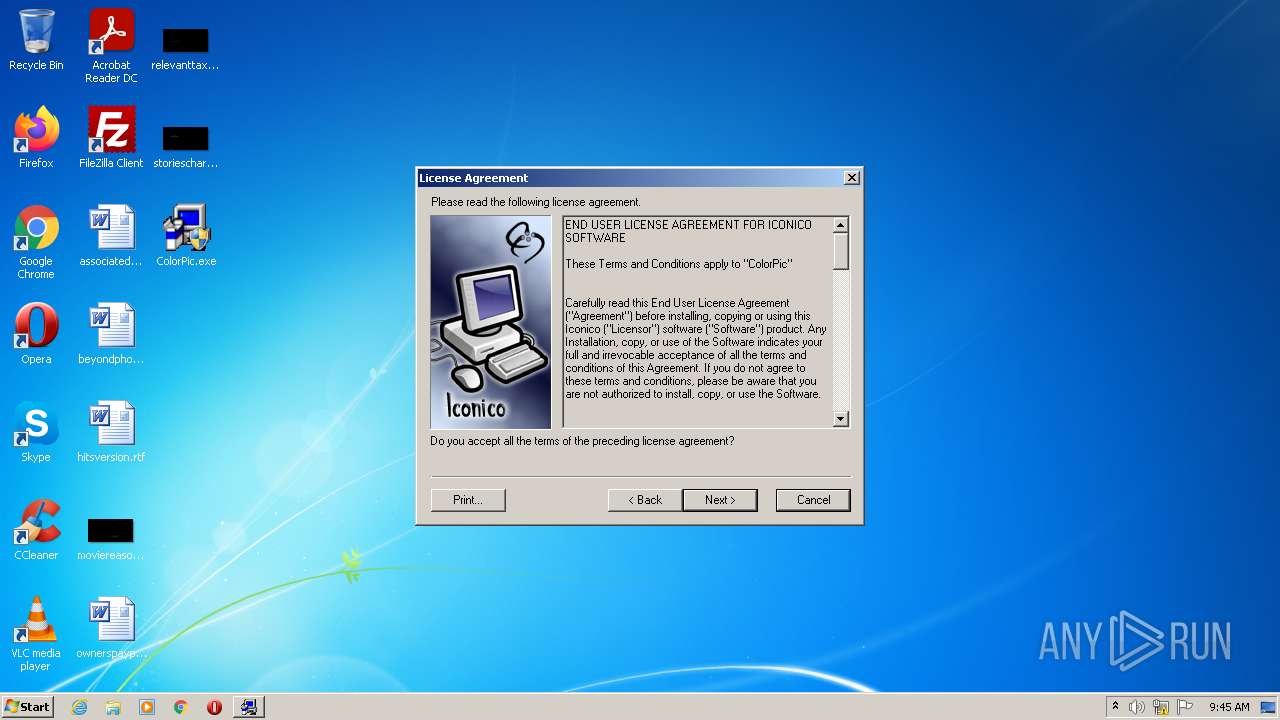Open the Recycle Bin desktop icon
1280x720 pixels.
36,41
